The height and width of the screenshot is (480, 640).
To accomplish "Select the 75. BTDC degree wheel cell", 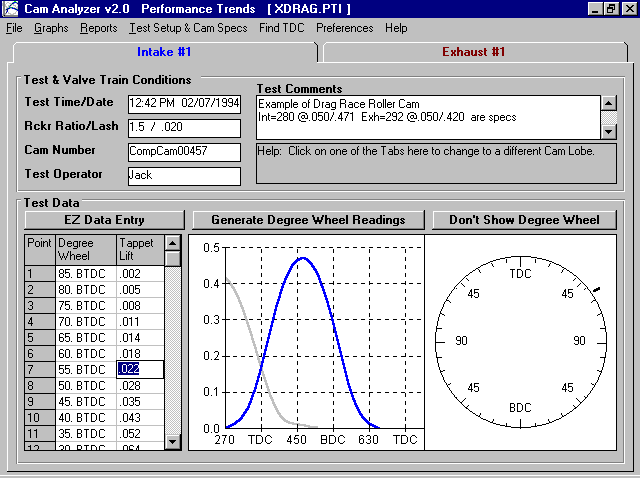I will pyautogui.click(x=86, y=305).
